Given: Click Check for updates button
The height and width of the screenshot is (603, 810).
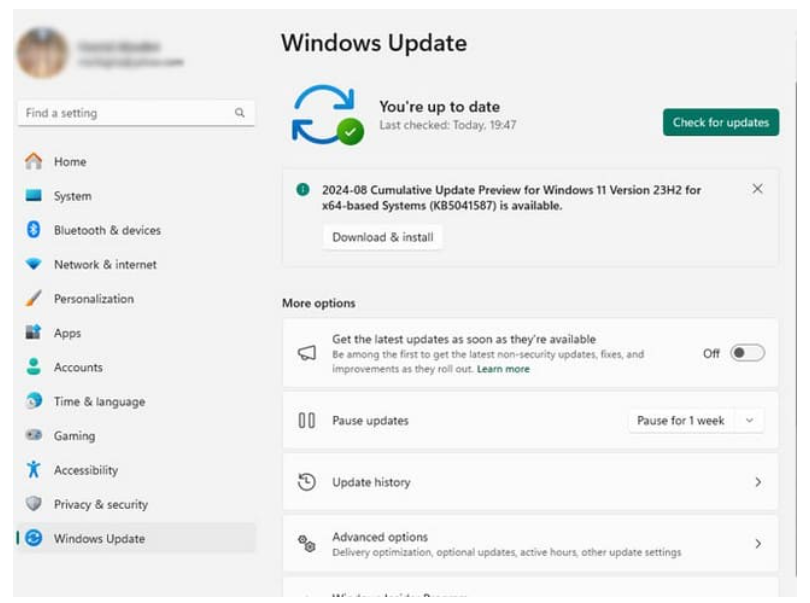Looking at the screenshot, I should click(x=721, y=122).
